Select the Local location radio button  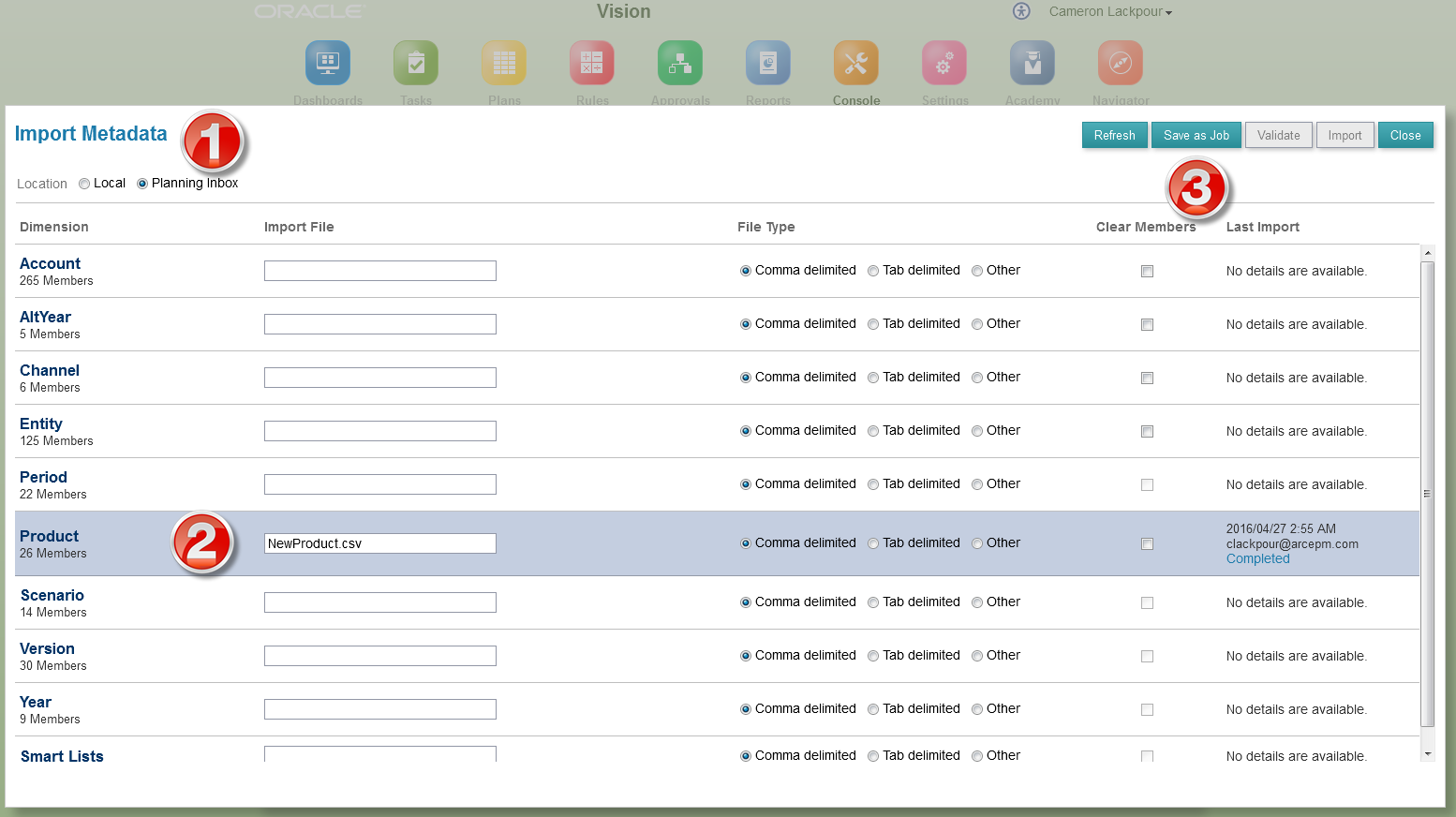click(x=84, y=184)
